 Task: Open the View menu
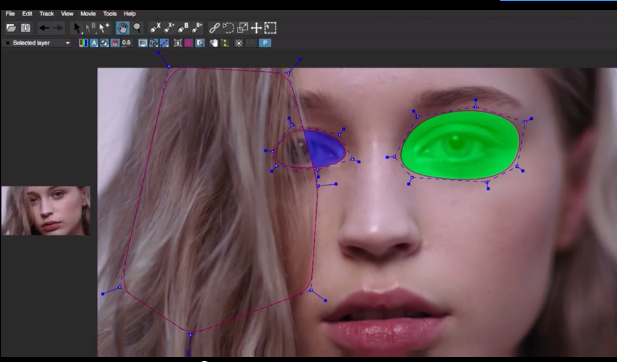[x=67, y=14]
